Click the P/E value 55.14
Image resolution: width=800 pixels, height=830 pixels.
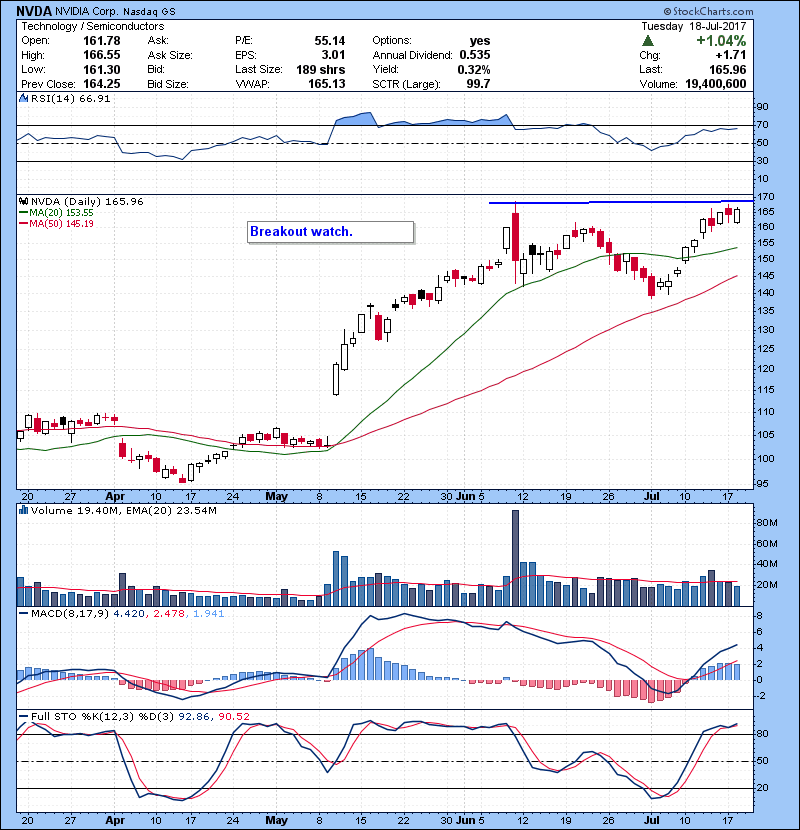tap(329, 41)
